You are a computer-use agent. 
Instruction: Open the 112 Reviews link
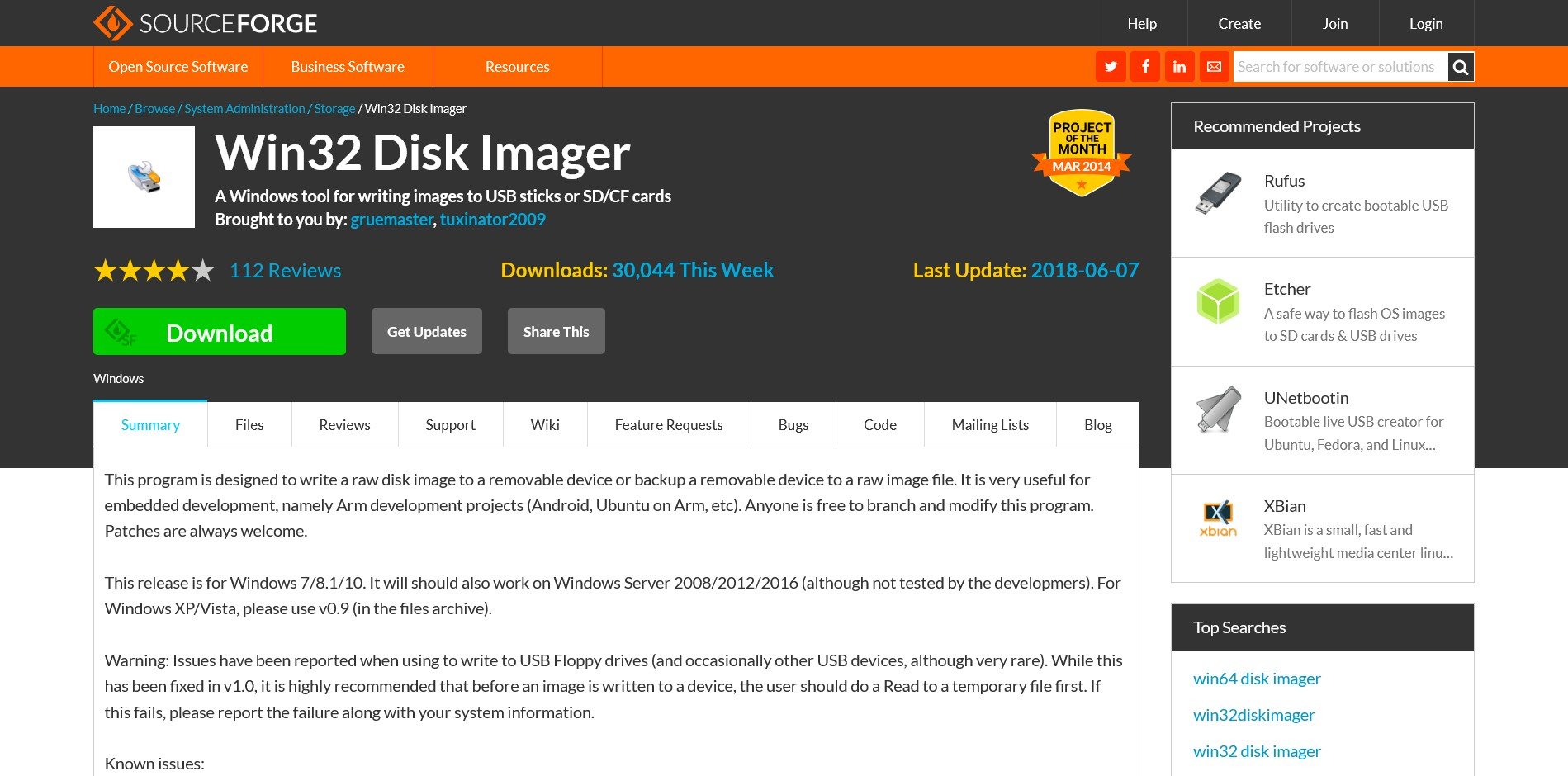pyautogui.click(x=285, y=270)
